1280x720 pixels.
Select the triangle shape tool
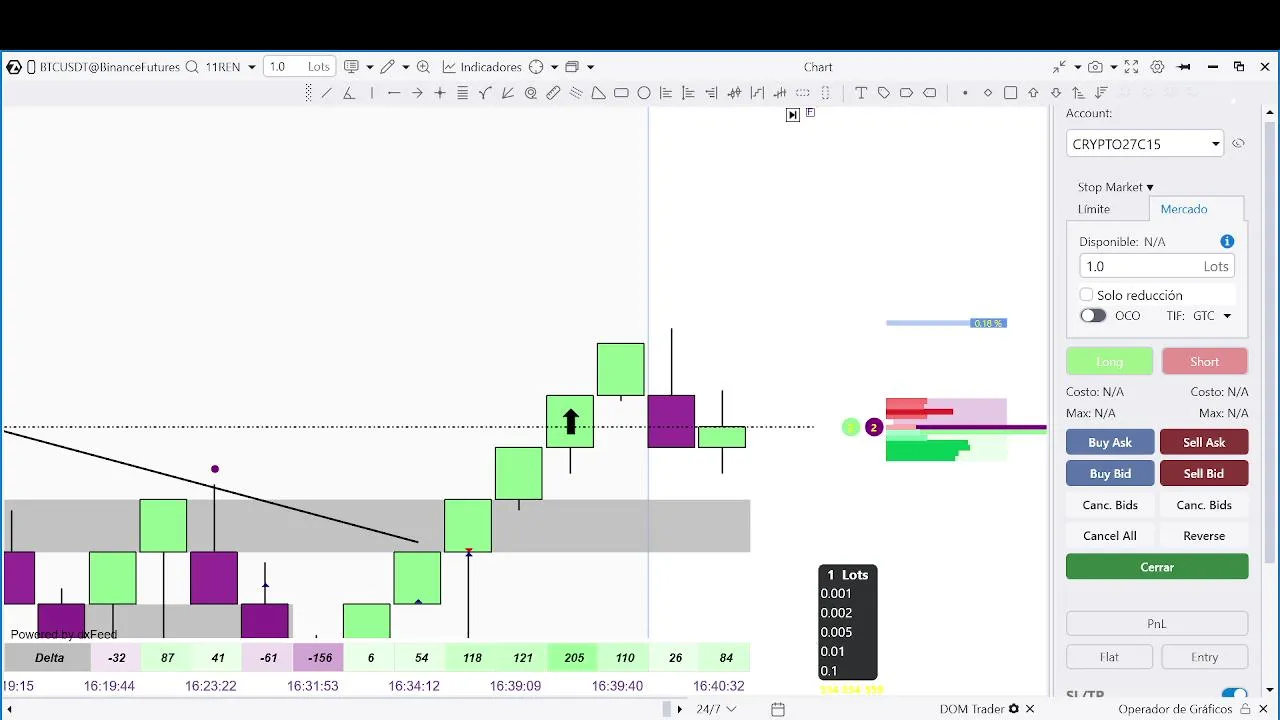click(598, 93)
